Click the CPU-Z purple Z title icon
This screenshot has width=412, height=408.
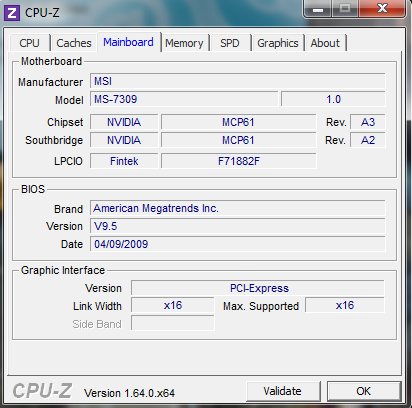(12, 13)
